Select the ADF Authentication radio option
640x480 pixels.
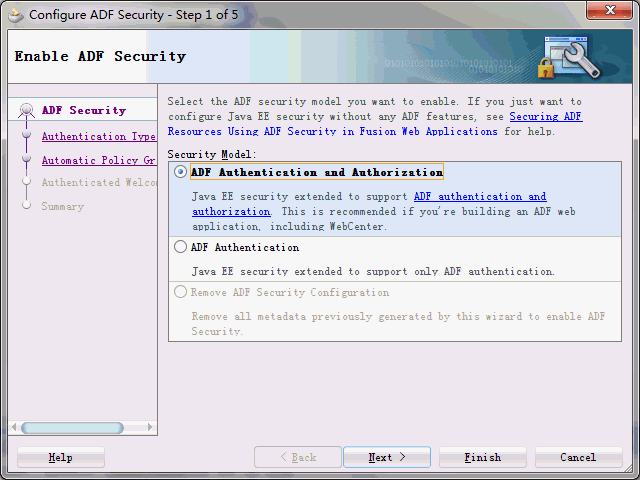point(180,247)
